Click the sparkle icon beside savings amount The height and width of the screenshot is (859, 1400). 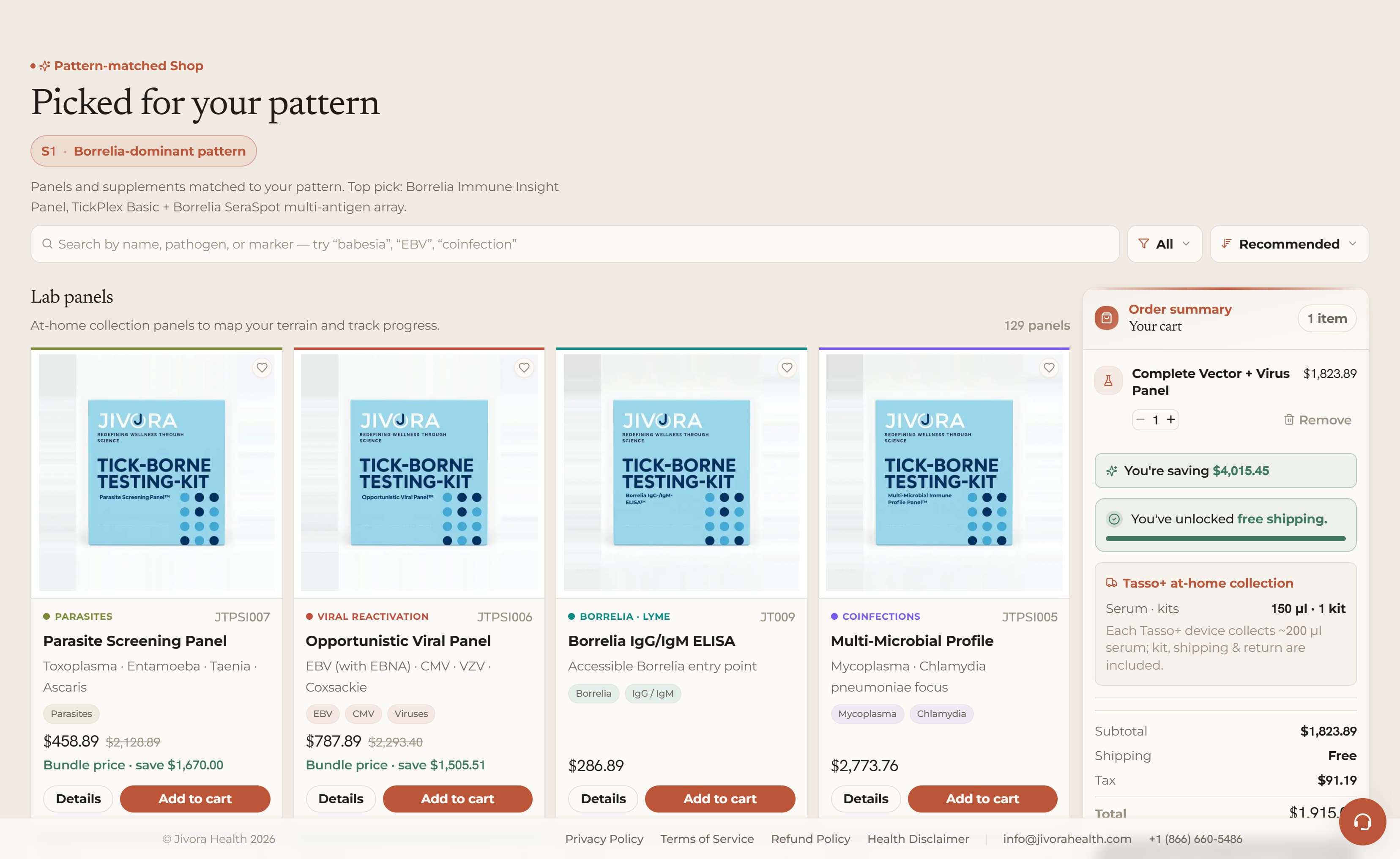[x=1112, y=471]
